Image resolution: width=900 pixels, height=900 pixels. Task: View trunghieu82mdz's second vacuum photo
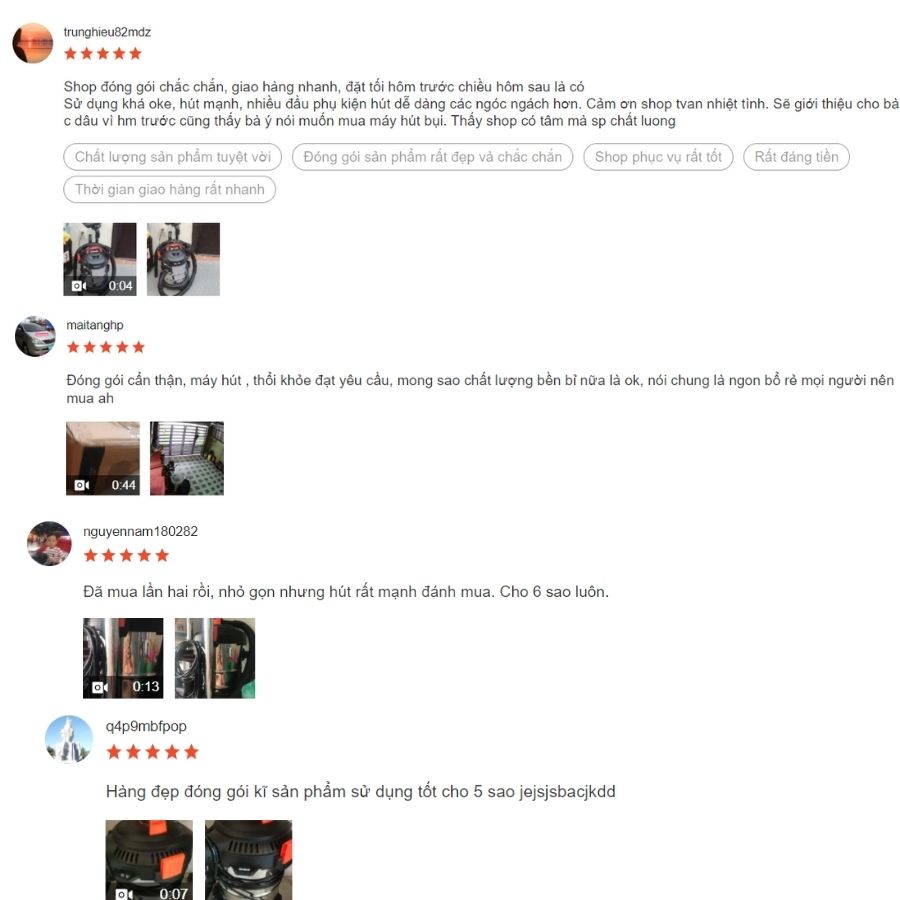tap(183, 259)
